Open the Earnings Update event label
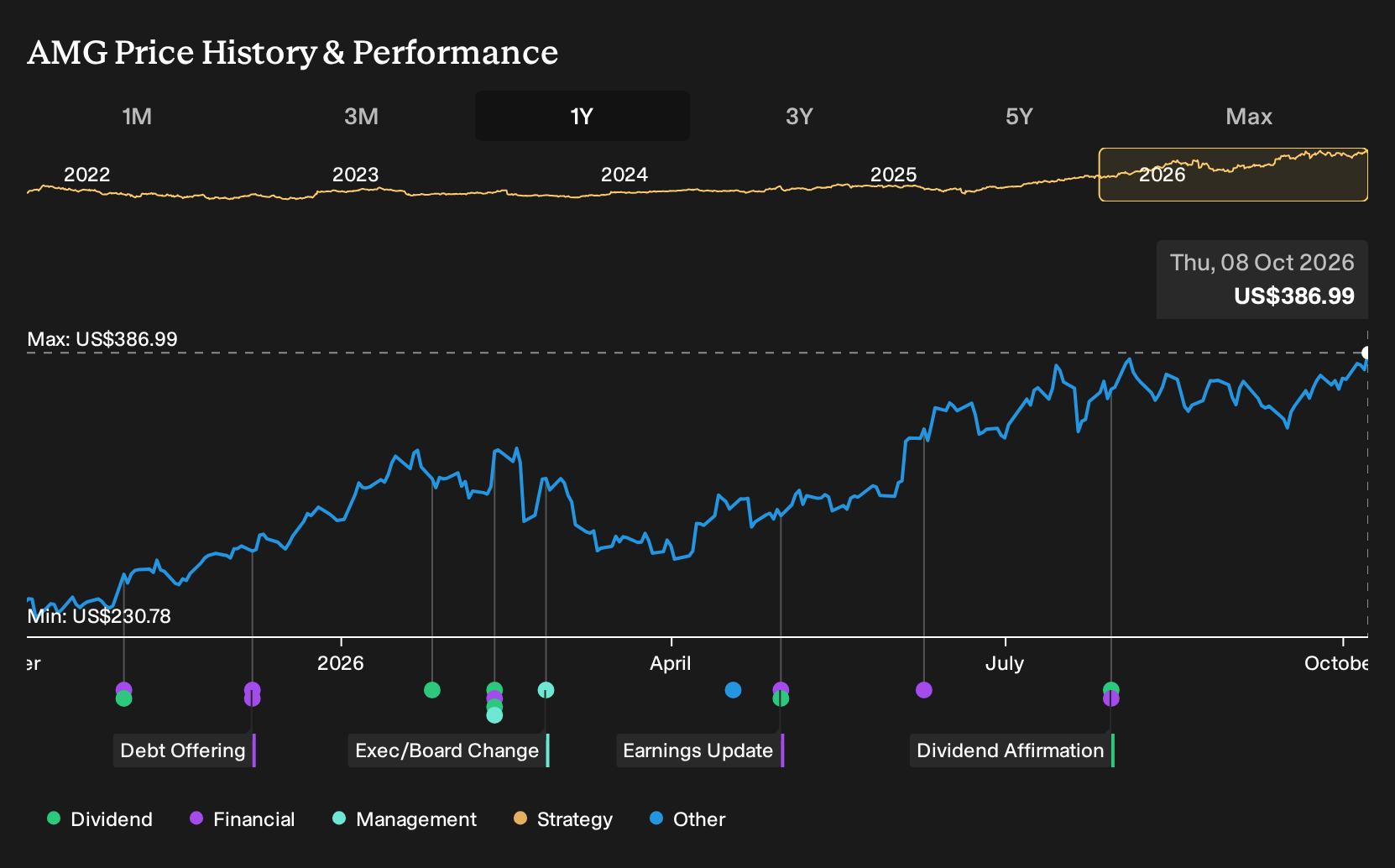This screenshot has width=1395, height=868. point(700,750)
